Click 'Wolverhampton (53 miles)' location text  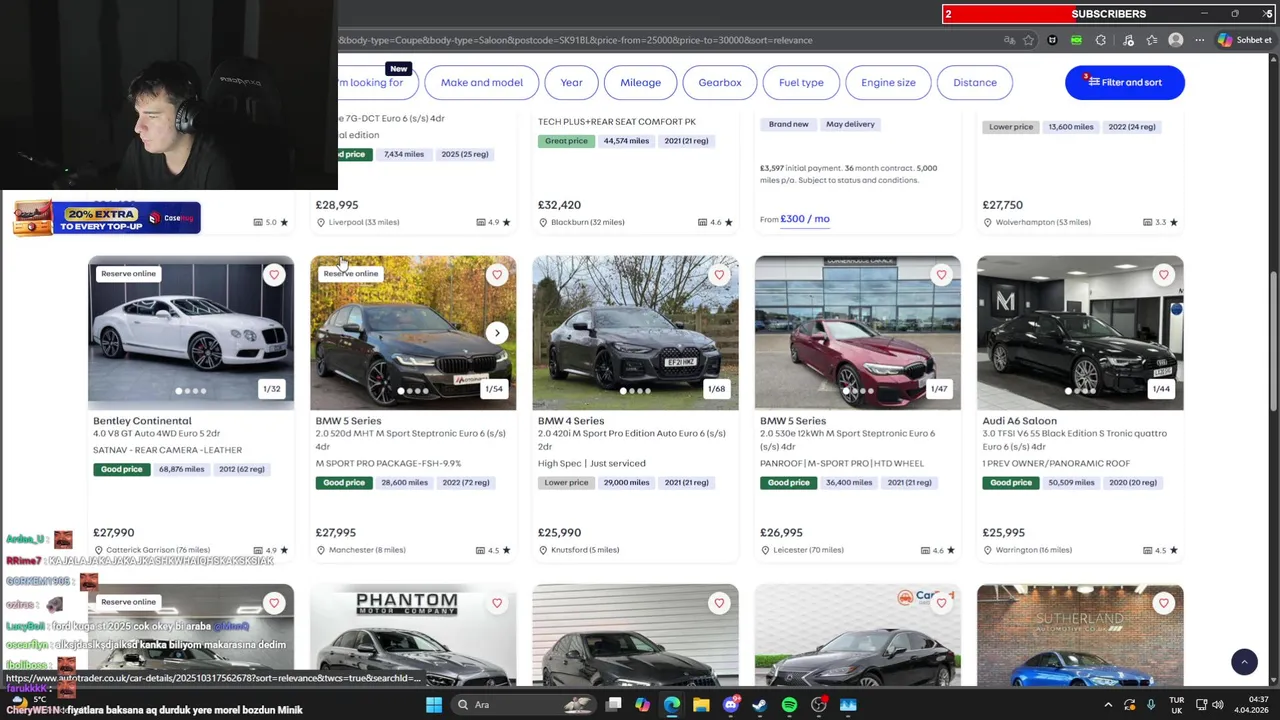[x=1042, y=222]
